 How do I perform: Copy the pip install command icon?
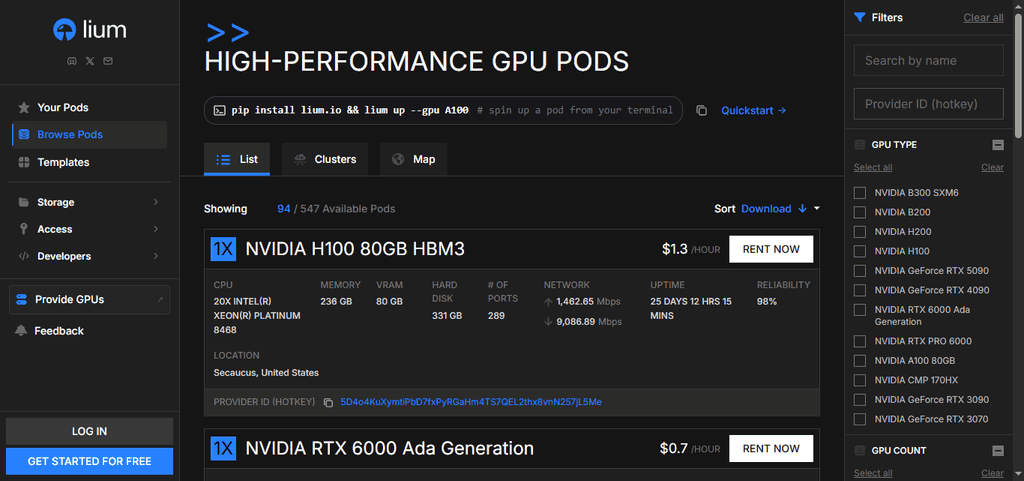click(x=701, y=110)
